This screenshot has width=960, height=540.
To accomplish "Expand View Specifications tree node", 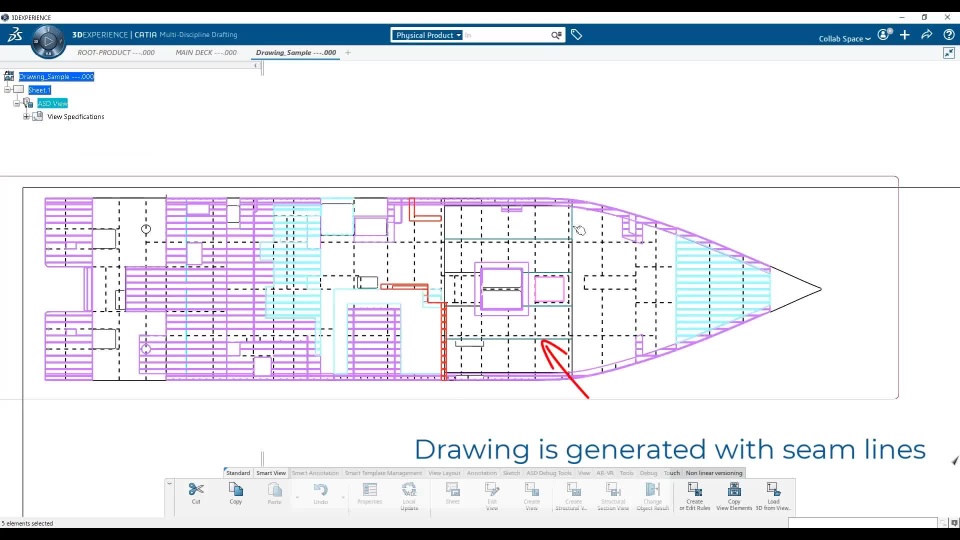I will (26, 116).
